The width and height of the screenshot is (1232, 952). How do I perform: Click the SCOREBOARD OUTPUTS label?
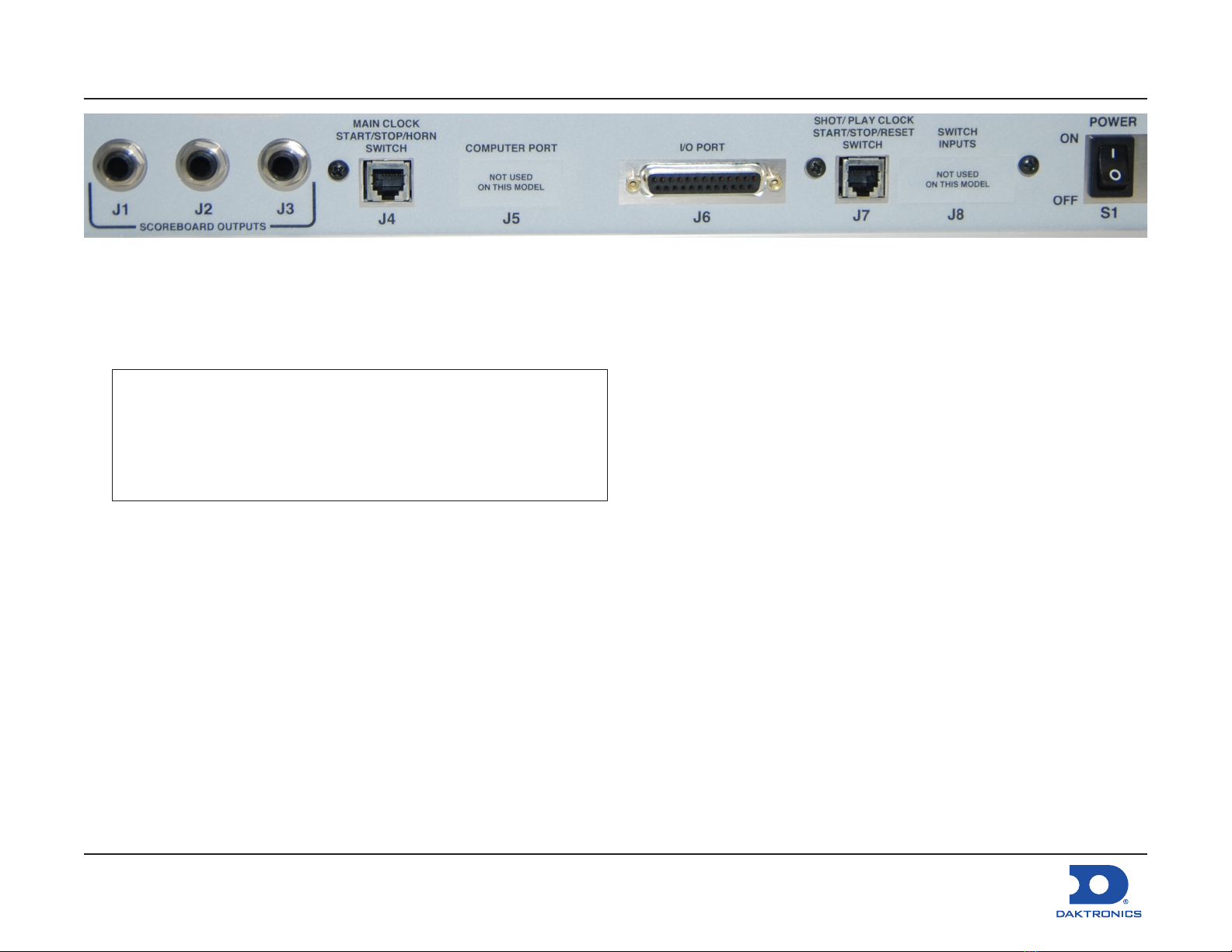pos(203,227)
